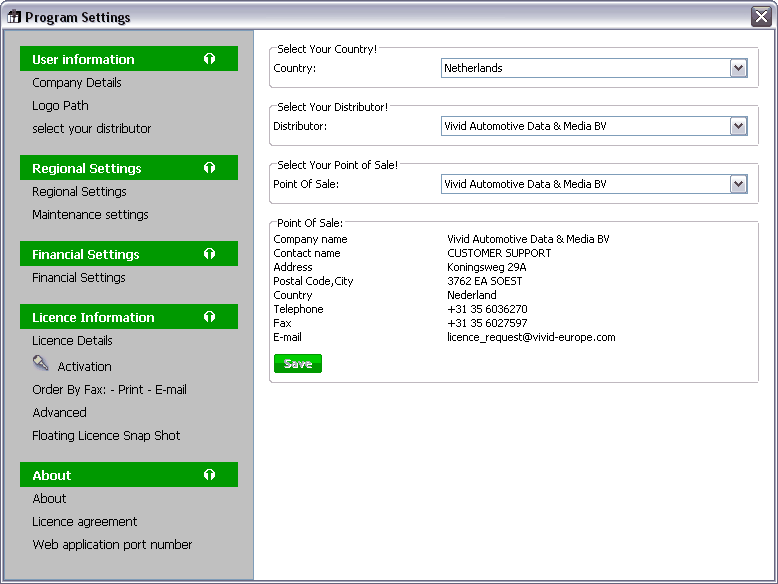778x584 pixels.
Task: Click the telephone number +31 35 6036270
Action: coord(487,309)
